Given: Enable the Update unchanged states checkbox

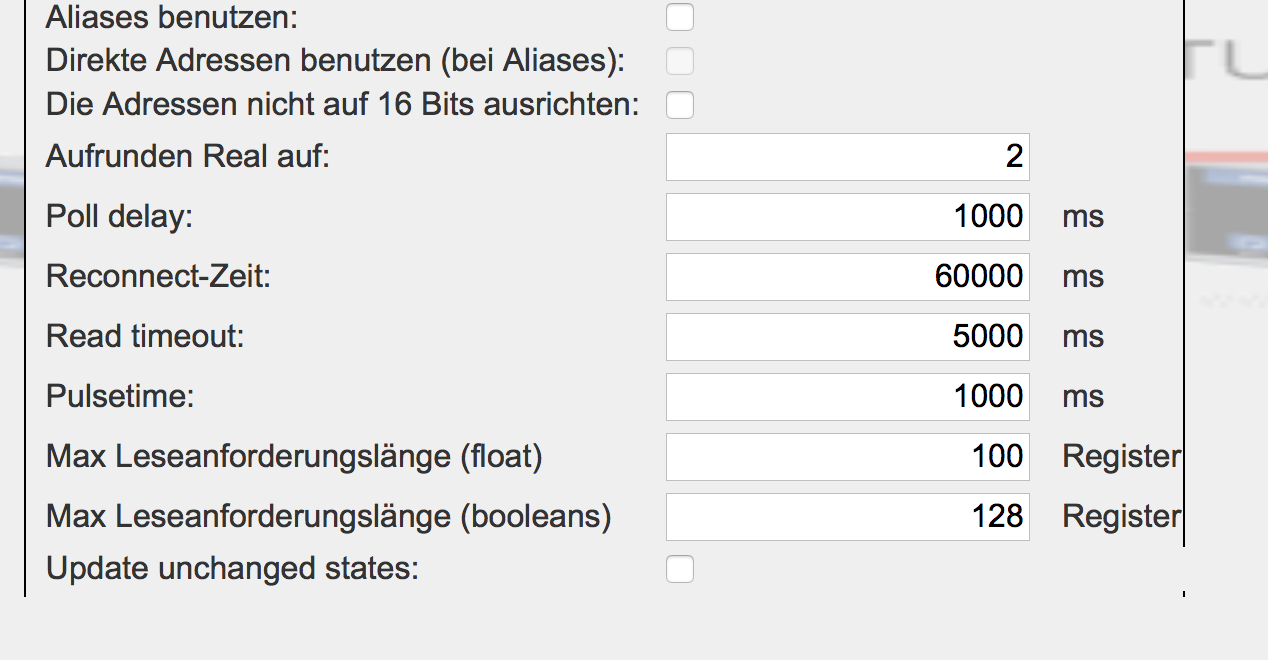Looking at the screenshot, I should coord(680,569).
